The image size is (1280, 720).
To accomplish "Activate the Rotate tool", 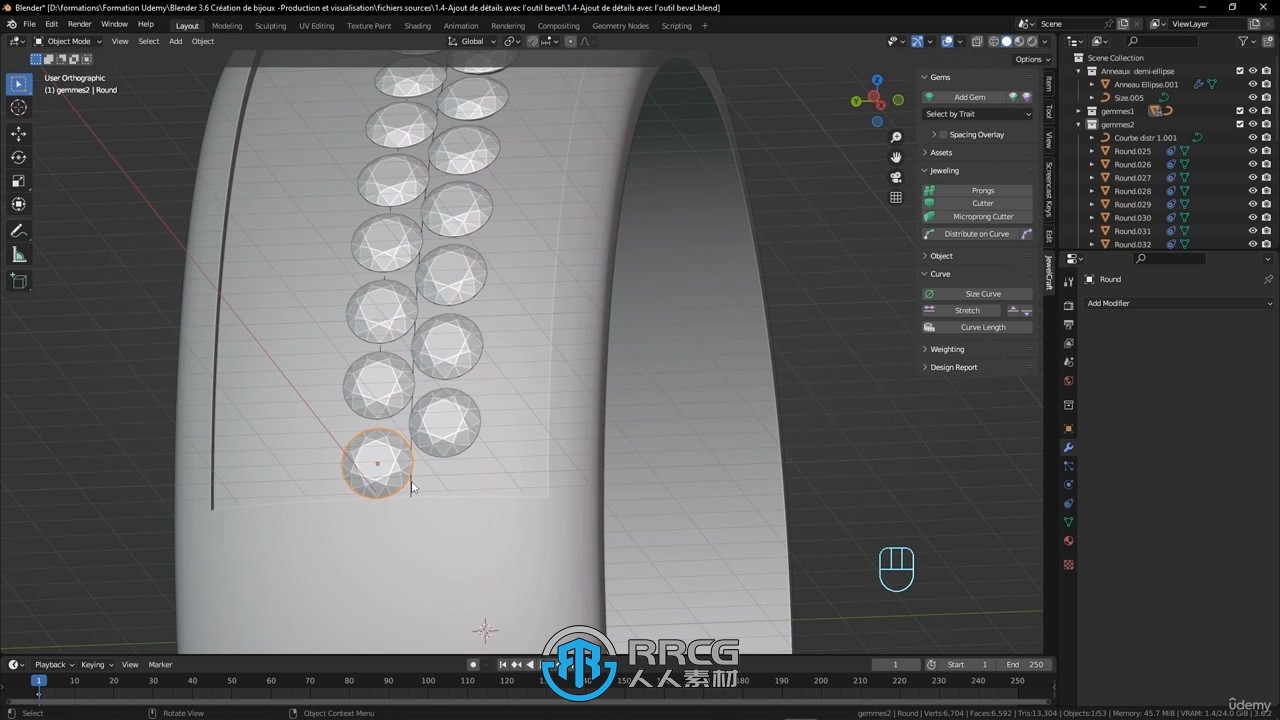I will (18, 157).
